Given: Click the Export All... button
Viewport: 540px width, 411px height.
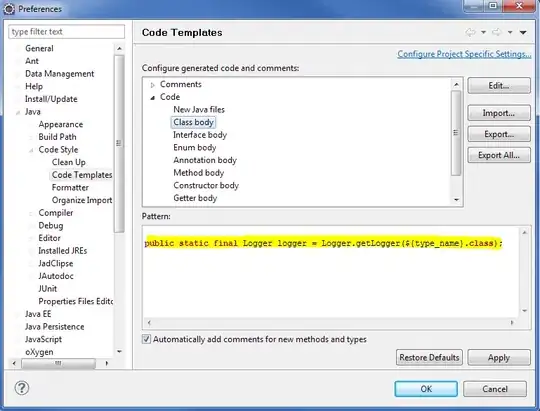Looking at the screenshot, I should click(x=499, y=155).
